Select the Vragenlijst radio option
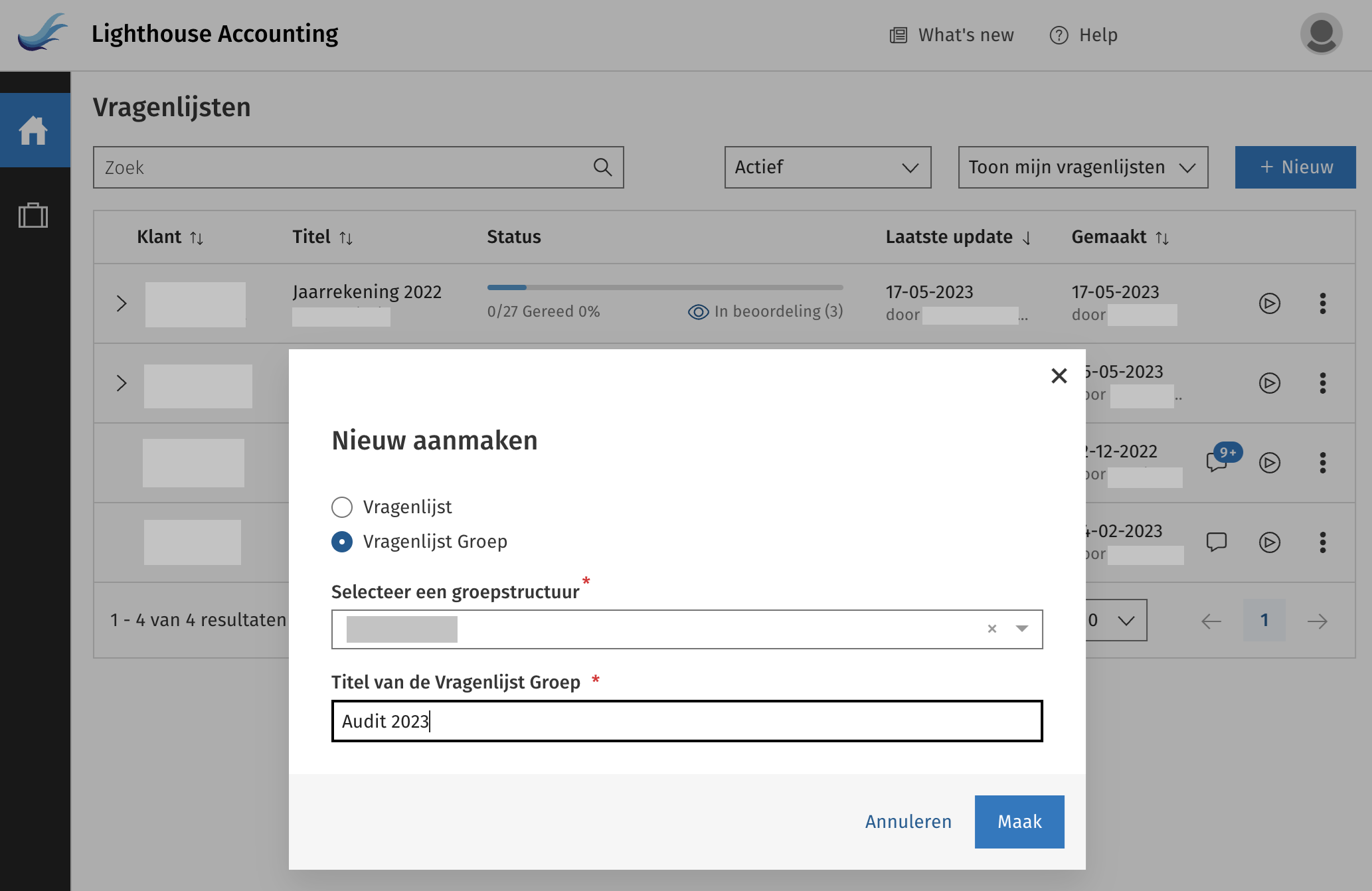This screenshot has height=891, width=1372. [341, 507]
